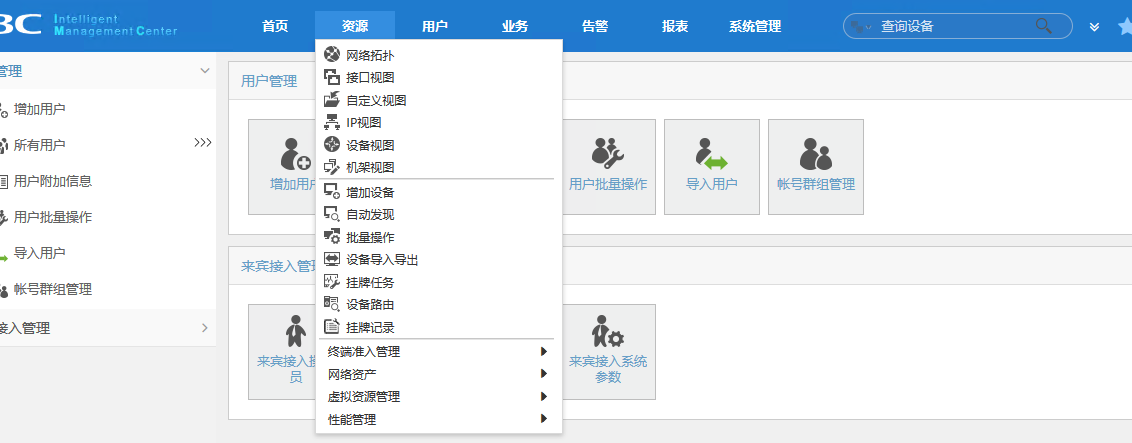Click the Intelligent Management Center logo
Screen dimensions: 1132x443
[x=116, y=25]
